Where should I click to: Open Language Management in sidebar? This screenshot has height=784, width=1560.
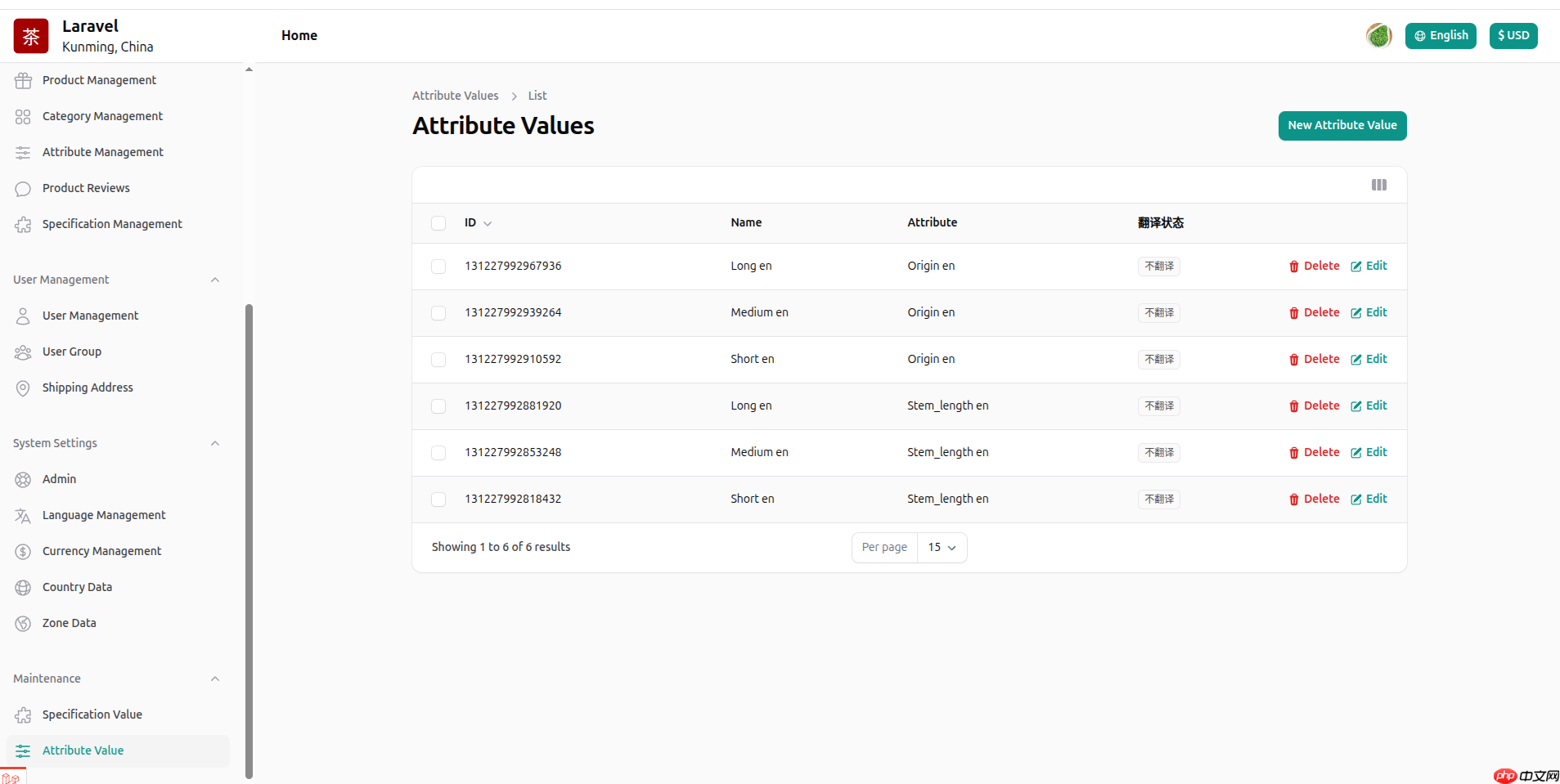tap(104, 515)
